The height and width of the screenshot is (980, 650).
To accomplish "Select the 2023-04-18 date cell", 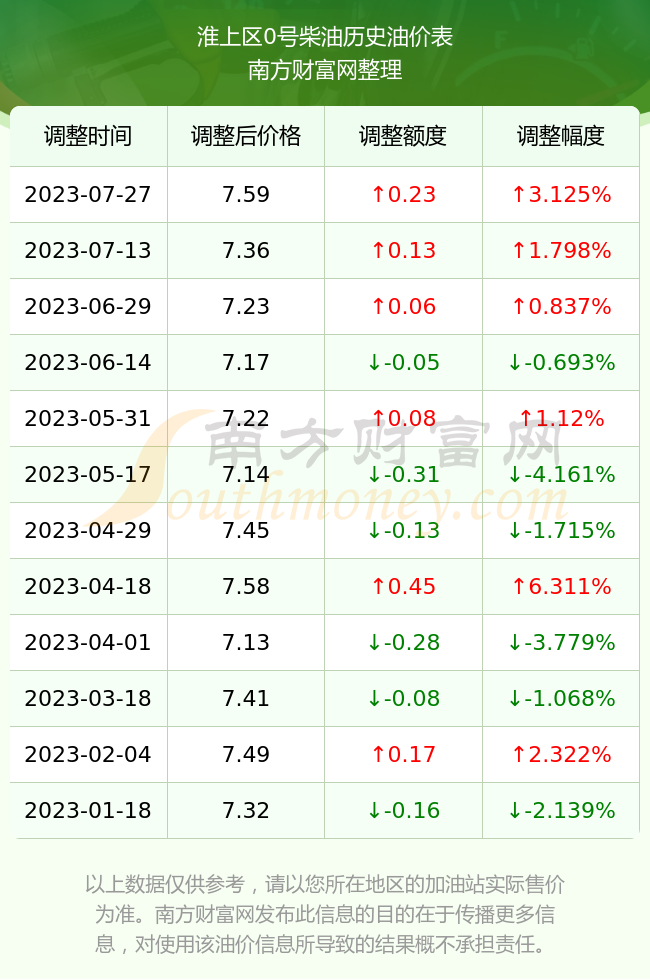I will click(88, 586).
